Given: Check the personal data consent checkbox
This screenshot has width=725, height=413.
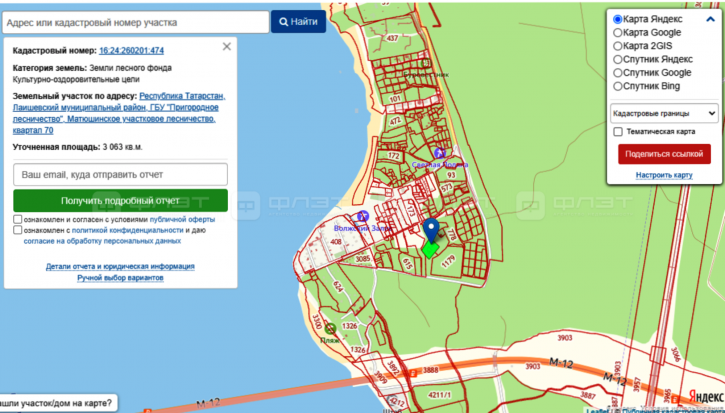Looking at the screenshot, I should click(18, 230).
